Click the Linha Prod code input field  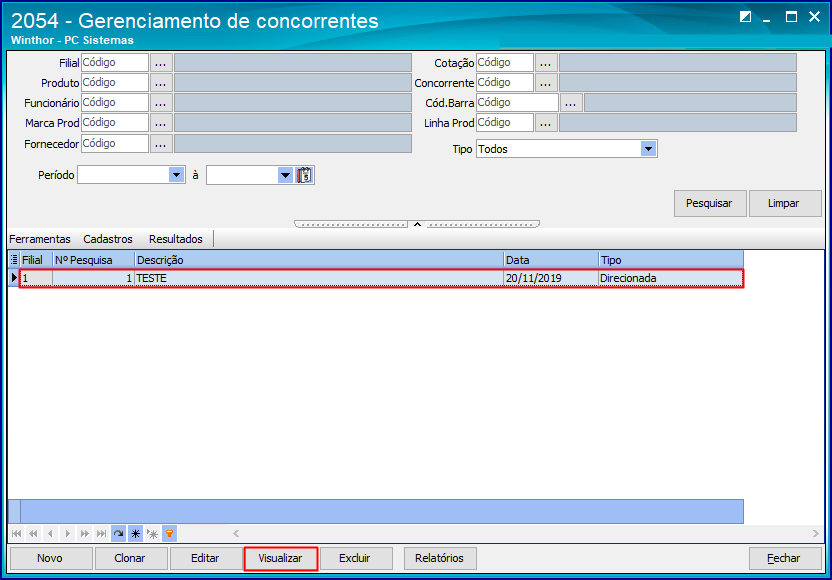point(505,123)
